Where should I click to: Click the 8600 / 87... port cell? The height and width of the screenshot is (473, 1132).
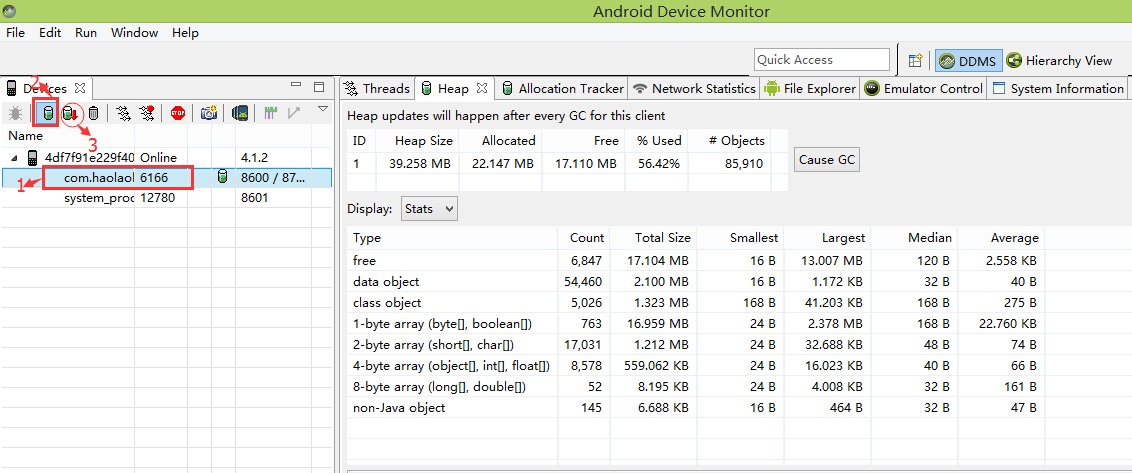tap(274, 178)
